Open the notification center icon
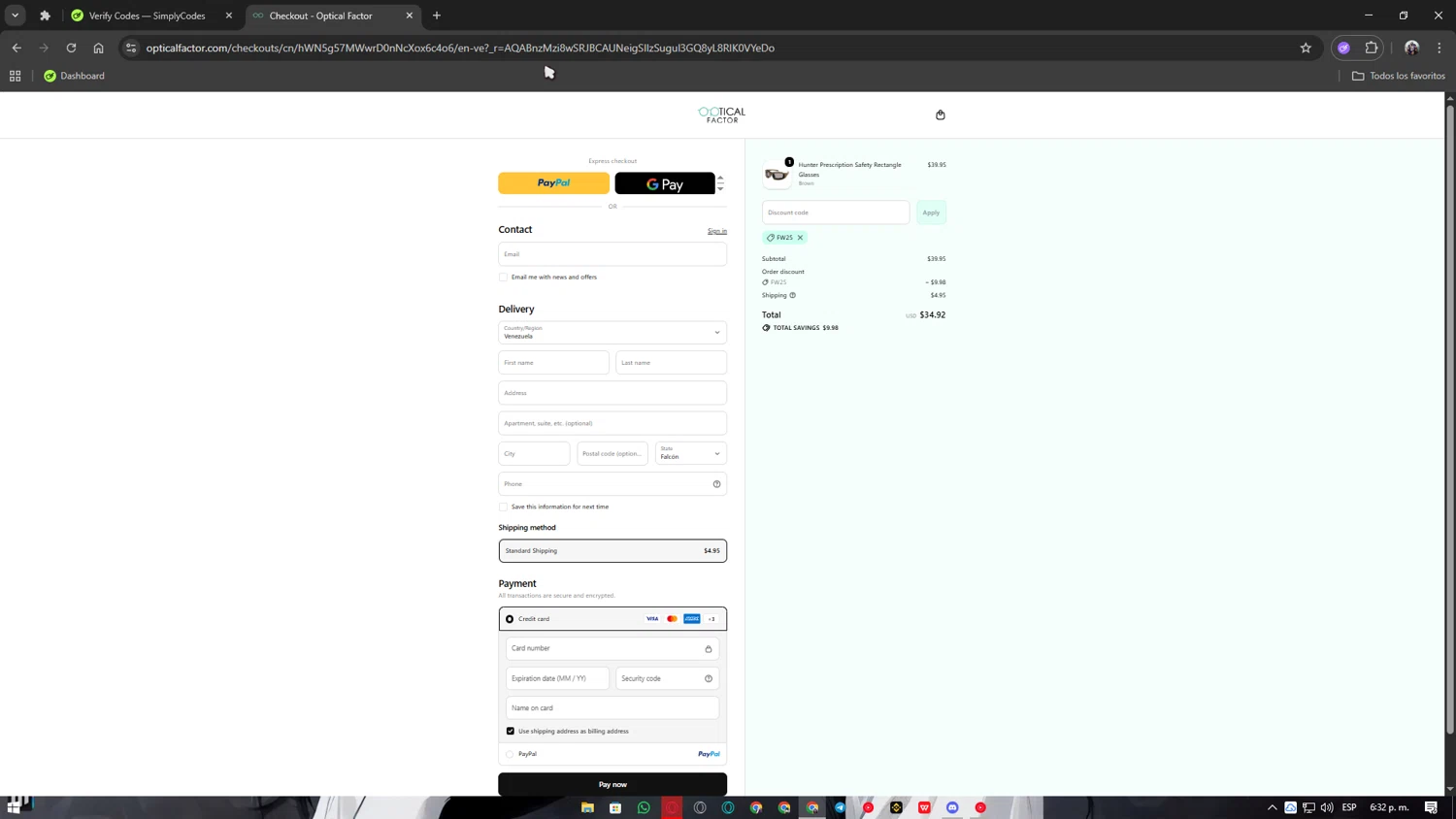The image size is (1456, 819). click(x=1432, y=807)
